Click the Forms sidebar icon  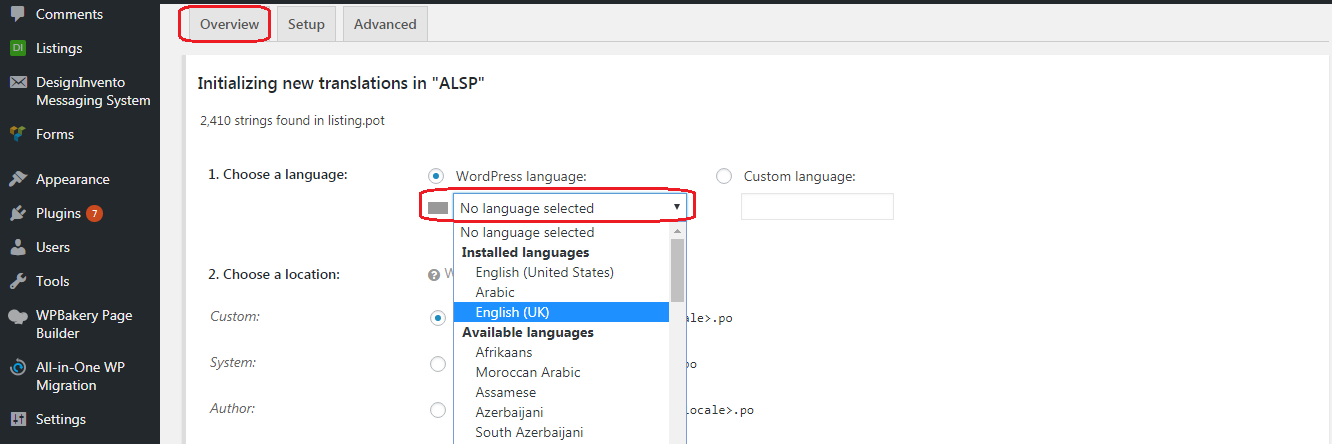(x=18, y=134)
